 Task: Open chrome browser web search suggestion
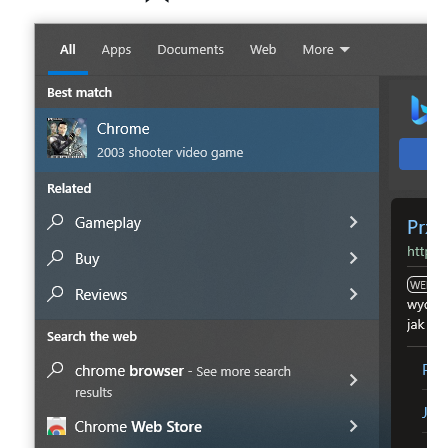click(207, 381)
